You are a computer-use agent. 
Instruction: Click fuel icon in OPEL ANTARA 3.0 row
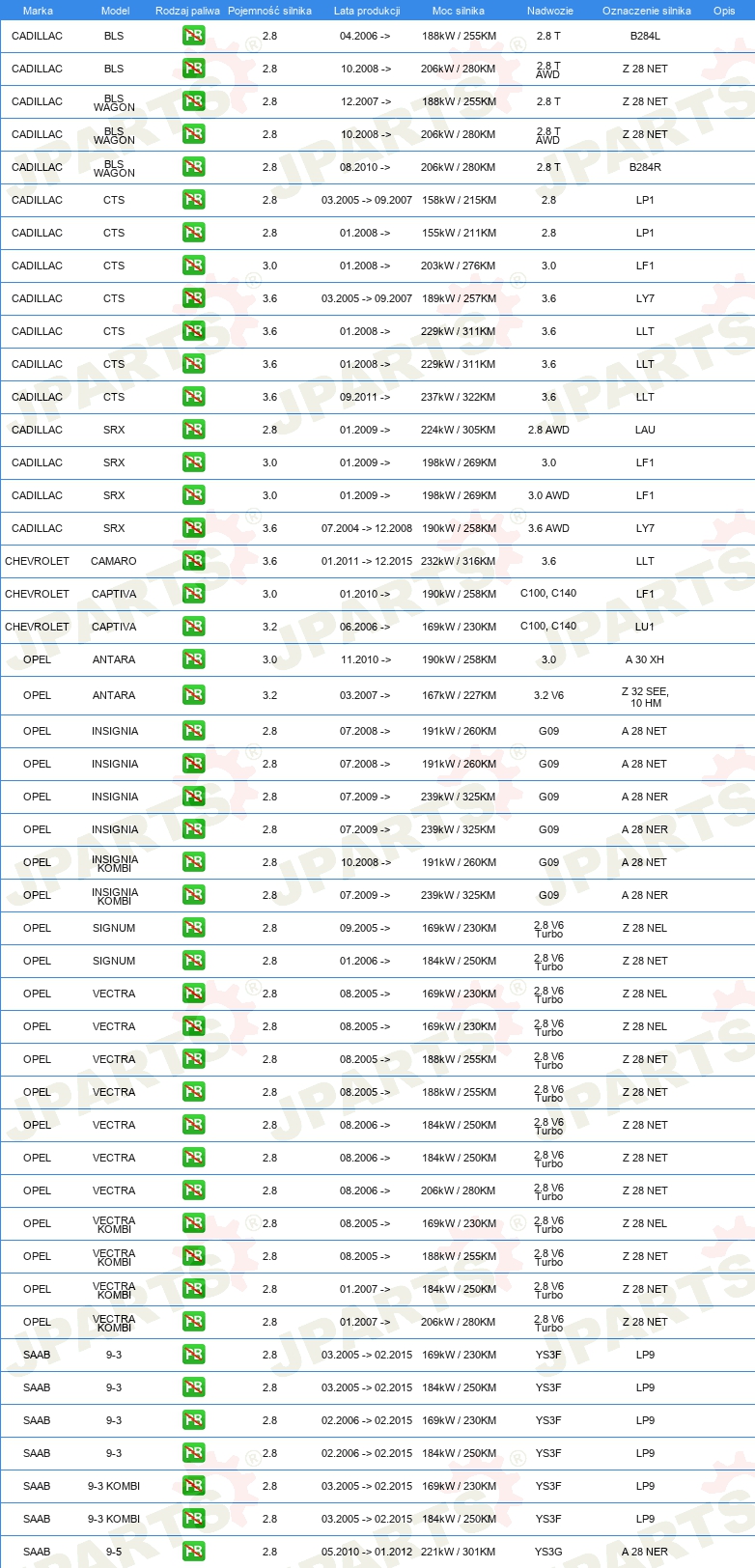(193, 659)
